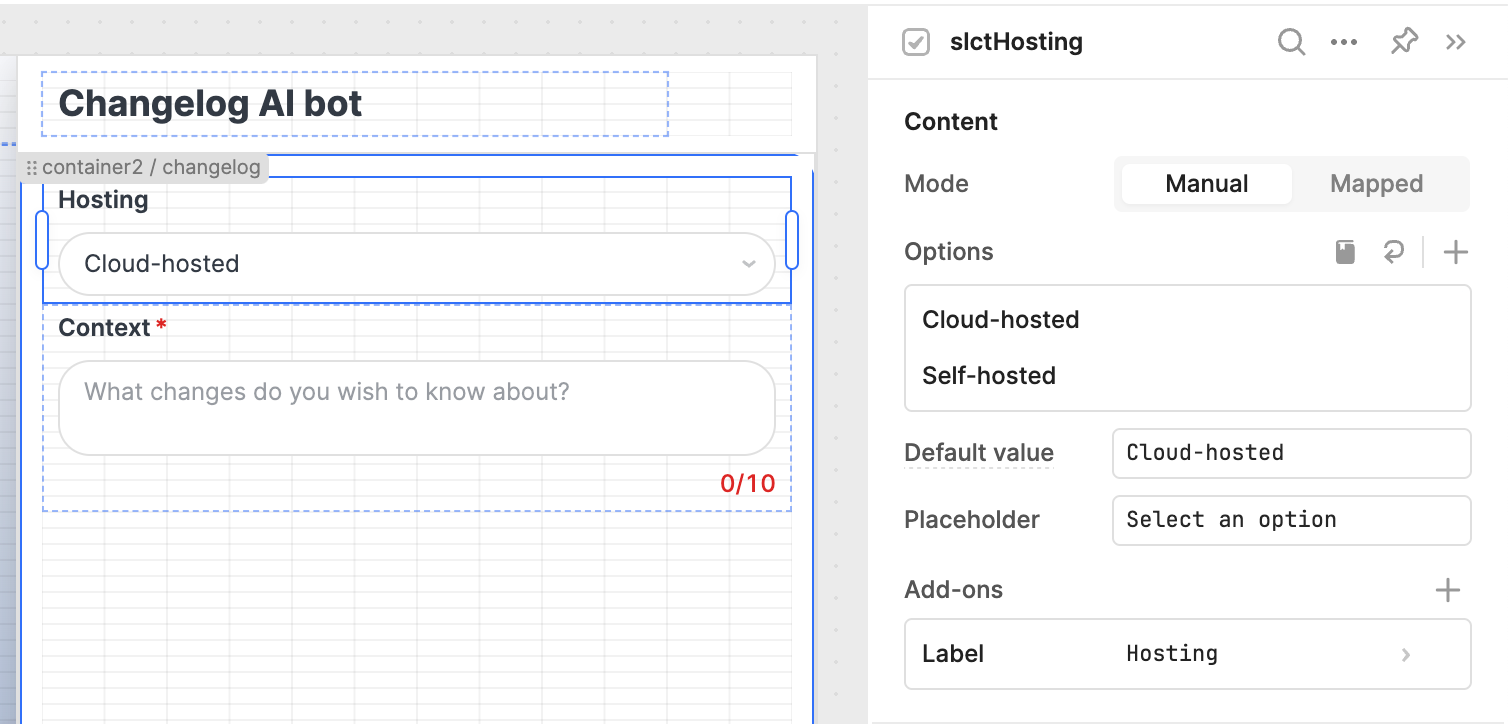Open the options book icon
Screen dimensions: 1508x724
click(x=1346, y=252)
